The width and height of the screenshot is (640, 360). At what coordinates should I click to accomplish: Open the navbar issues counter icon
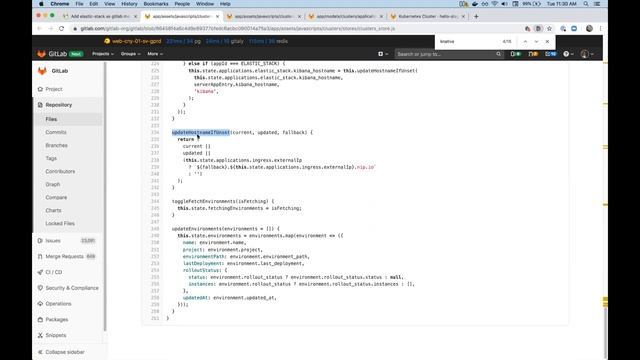tap(516, 54)
